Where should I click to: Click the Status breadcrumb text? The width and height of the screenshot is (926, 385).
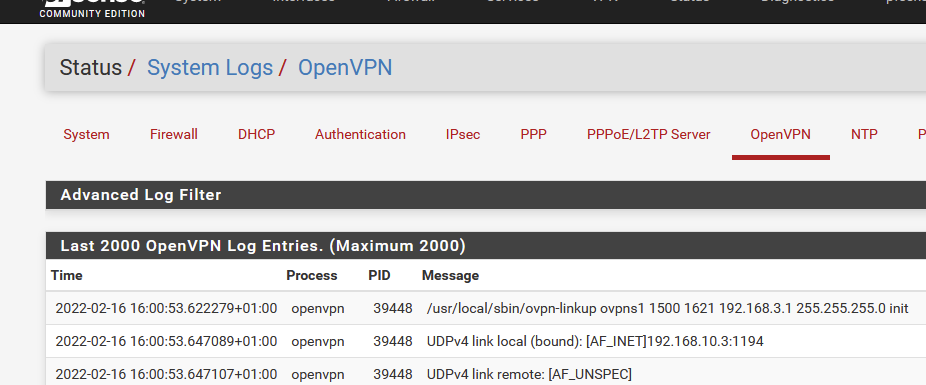click(90, 68)
